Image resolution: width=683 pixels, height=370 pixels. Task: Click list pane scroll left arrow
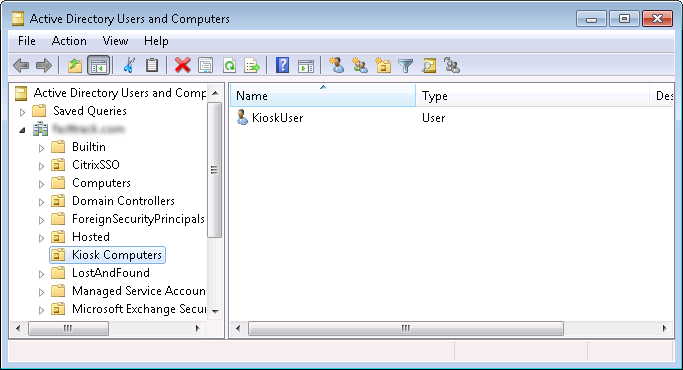[x=238, y=328]
